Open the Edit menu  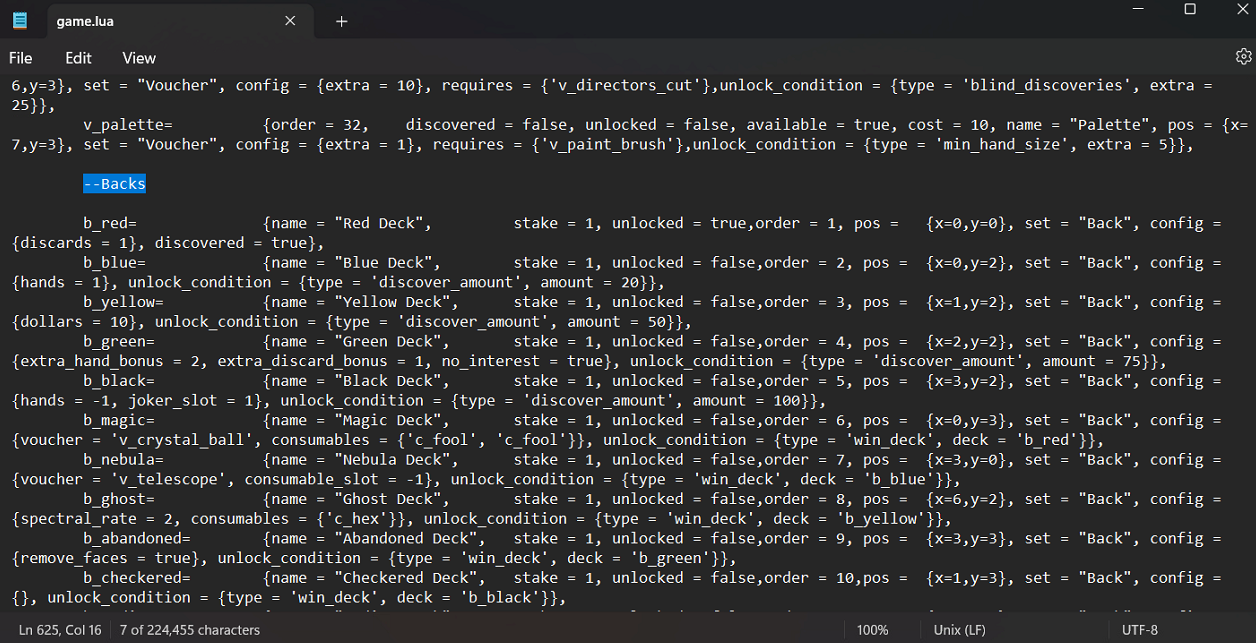(78, 58)
